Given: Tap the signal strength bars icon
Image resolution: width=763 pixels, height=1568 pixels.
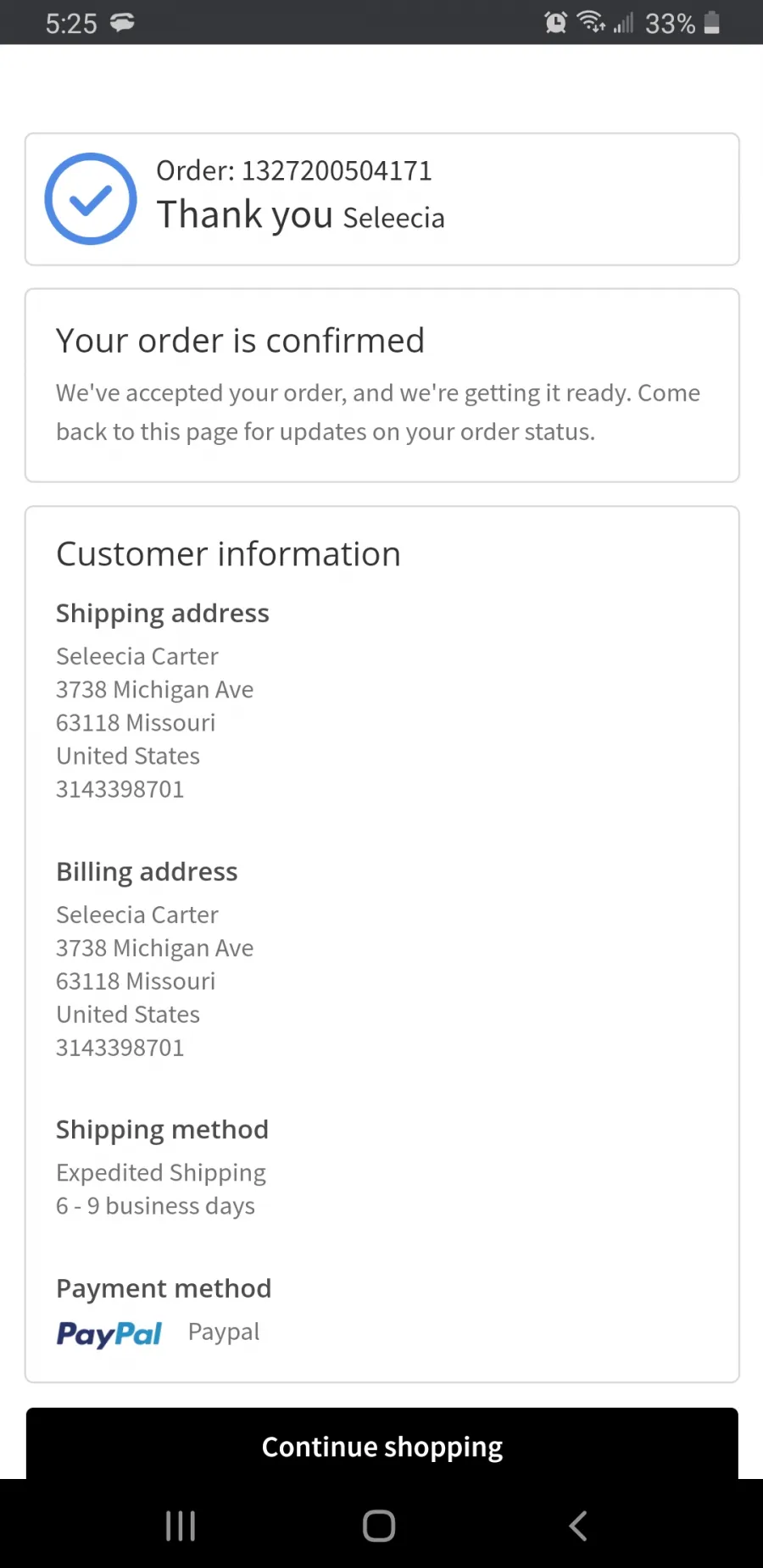Looking at the screenshot, I should pos(624,23).
